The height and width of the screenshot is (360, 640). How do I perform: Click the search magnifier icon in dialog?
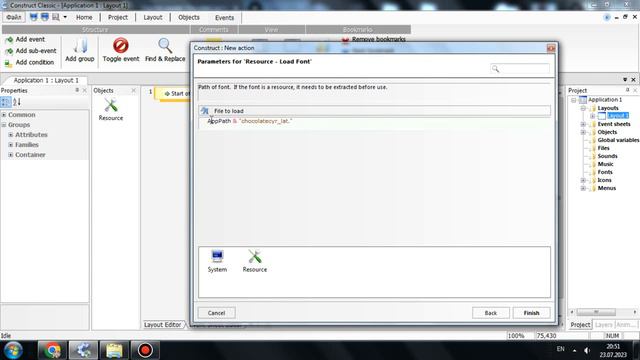pyautogui.click(x=495, y=69)
